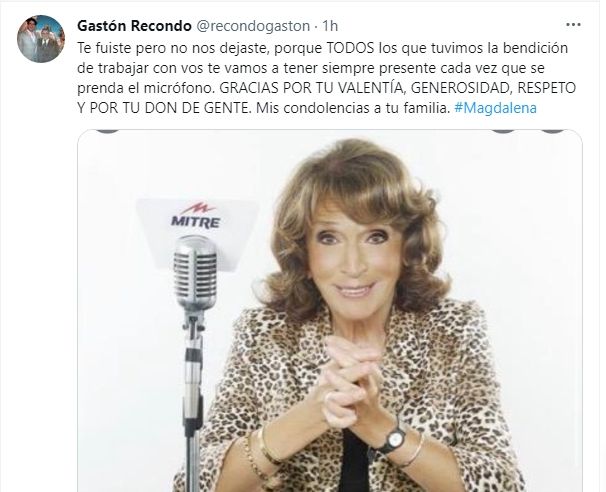Click the line 'de trabajar con vos'
Viewport: 606px width, 492px height.
pyautogui.click(x=311, y=68)
